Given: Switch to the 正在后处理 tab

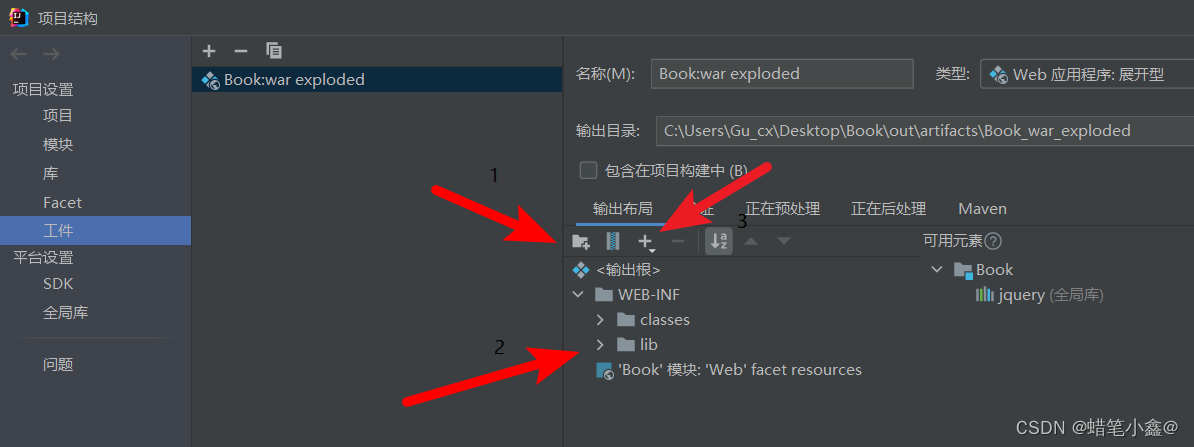Looking at the screenshot, I should click(888, 209).
